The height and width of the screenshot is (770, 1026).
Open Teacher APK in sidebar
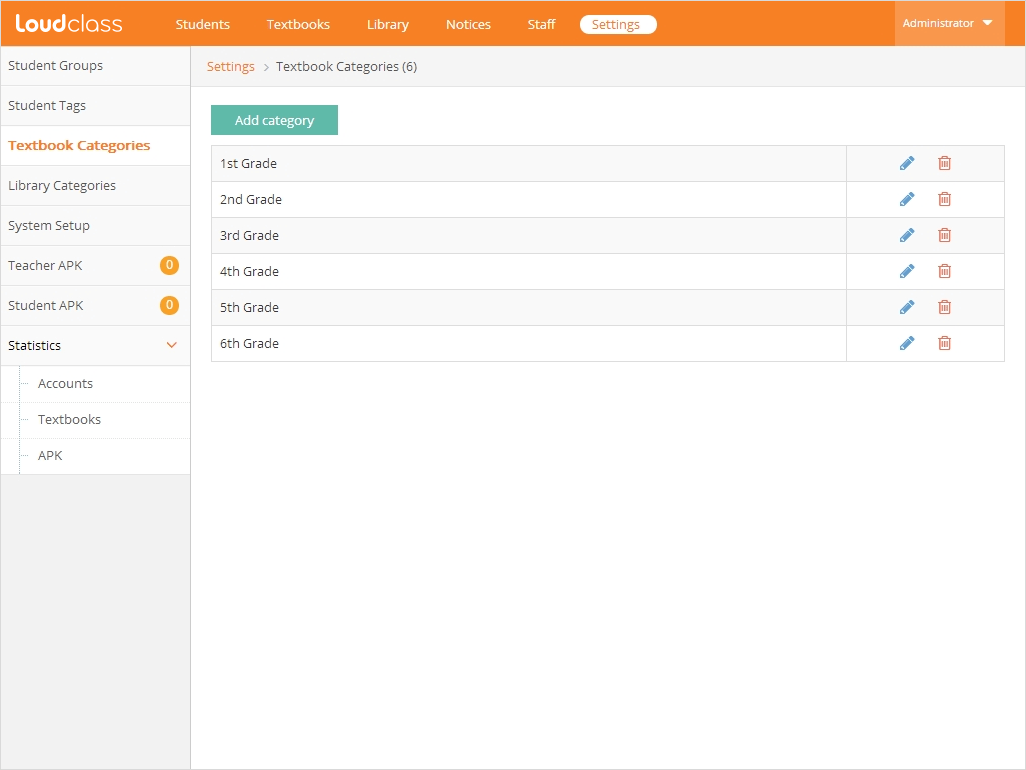coord(96,265)
